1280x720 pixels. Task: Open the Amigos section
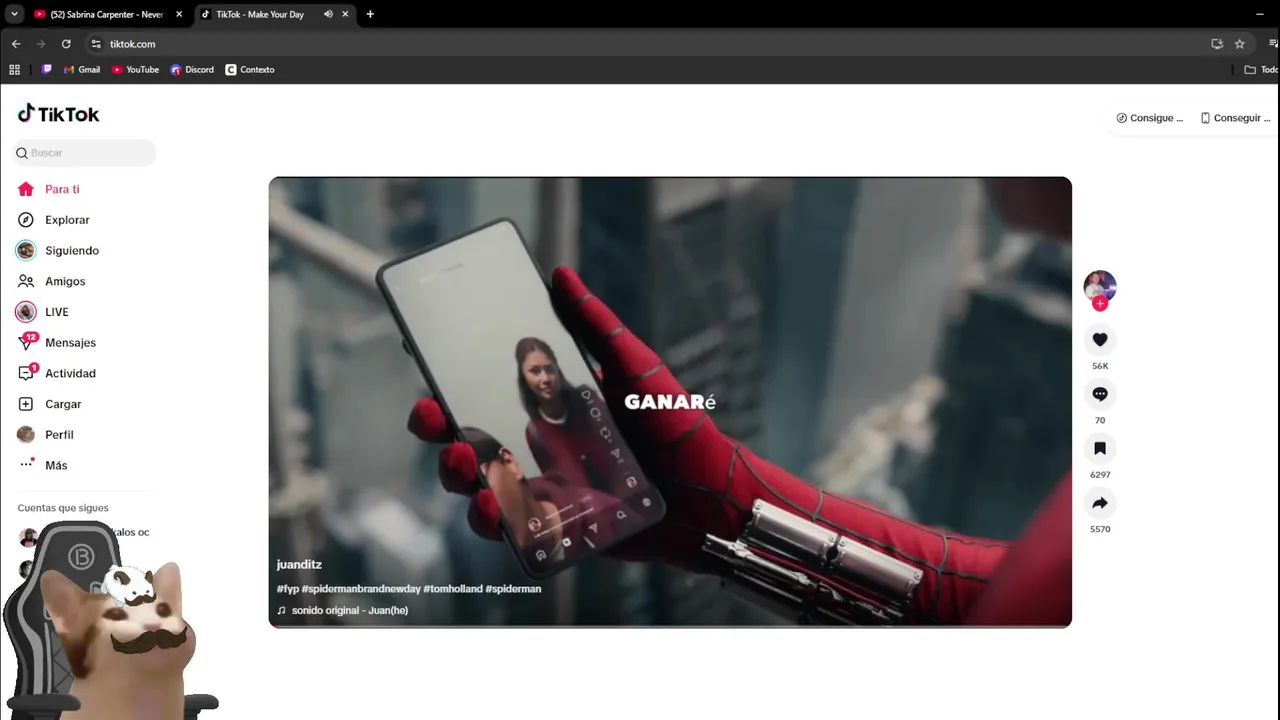(x=51, y=281)
